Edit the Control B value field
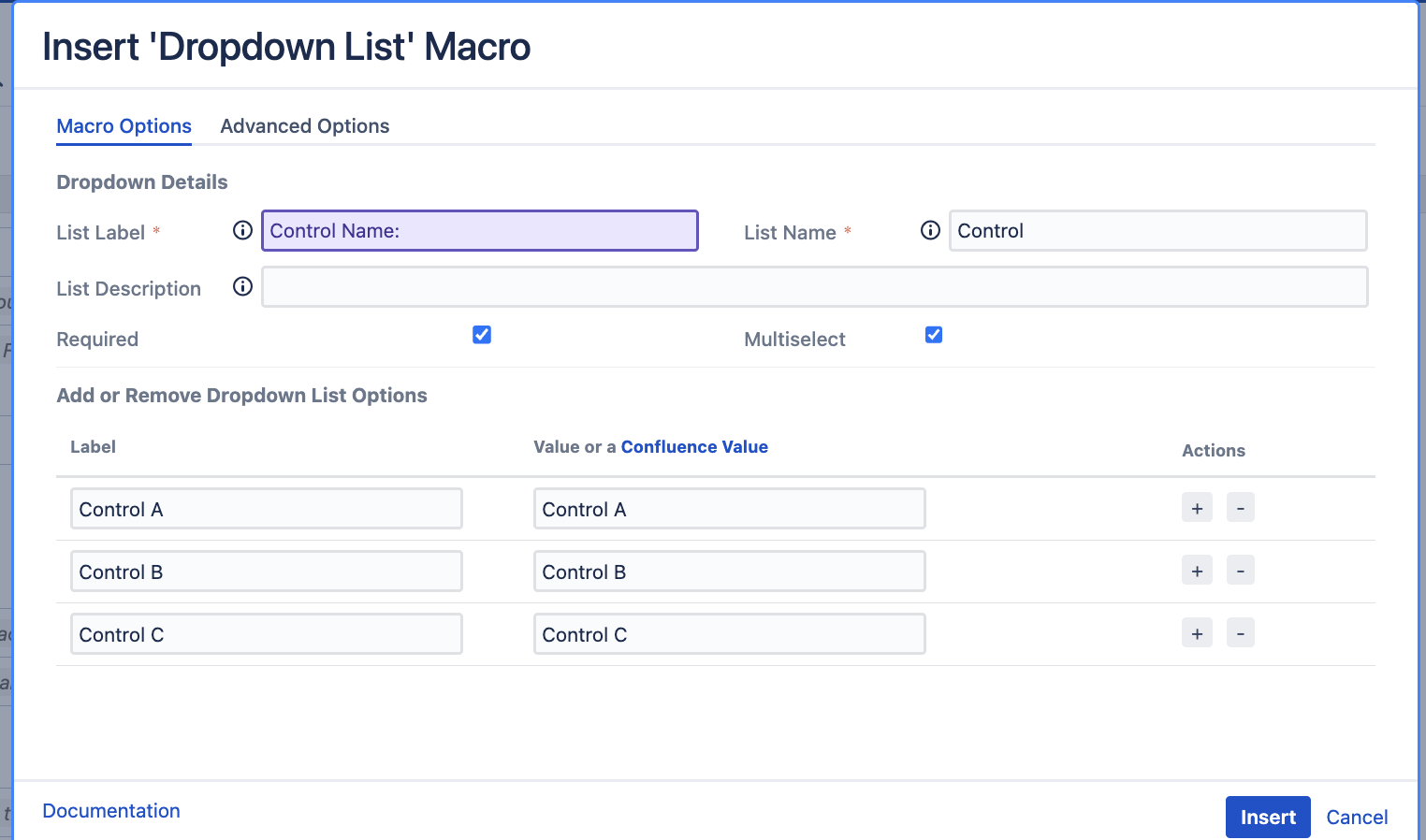Viewport: 1426px width, 840px height. [x=730, y=572]
